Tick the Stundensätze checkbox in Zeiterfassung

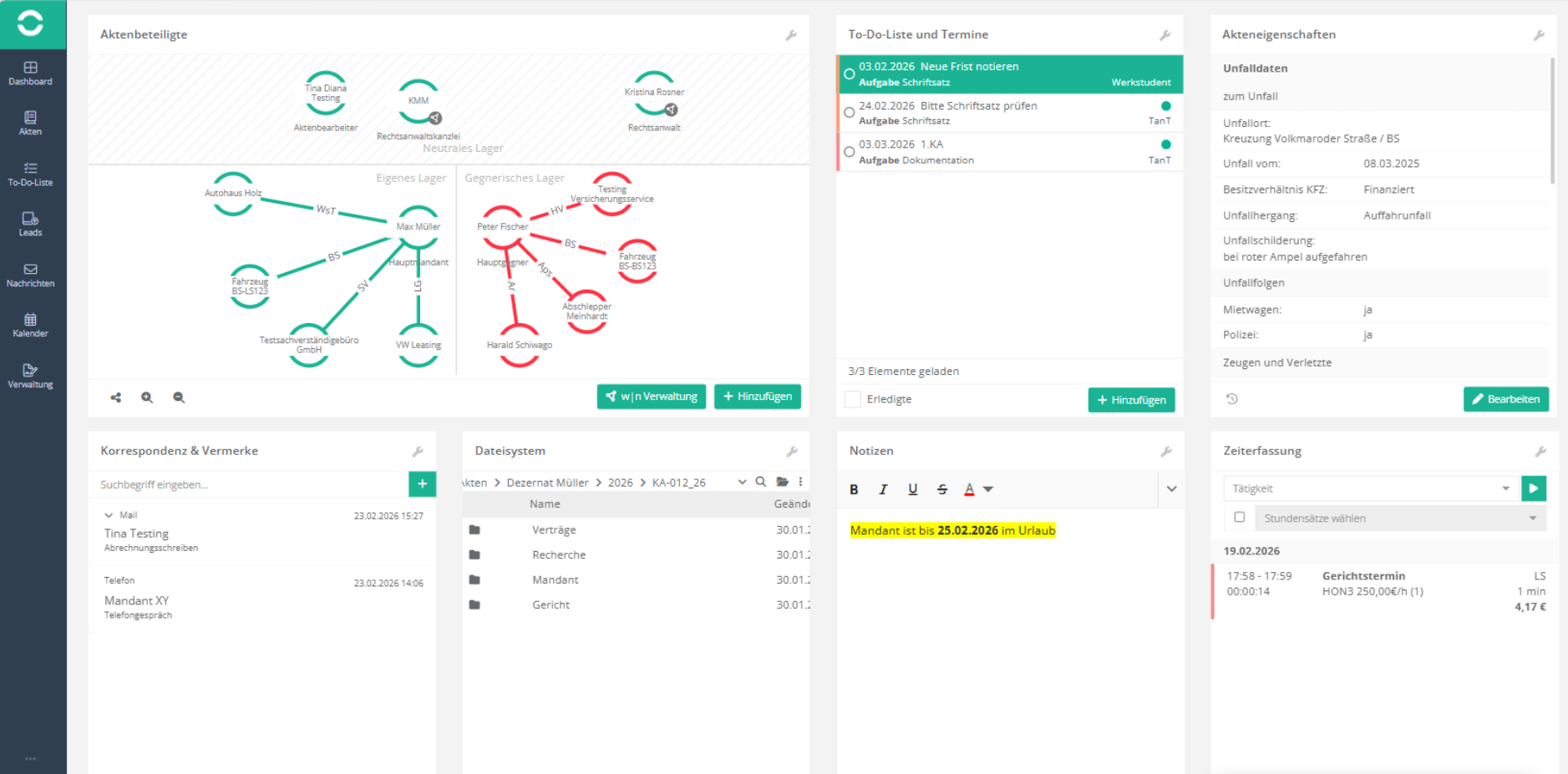point(1240,518)
